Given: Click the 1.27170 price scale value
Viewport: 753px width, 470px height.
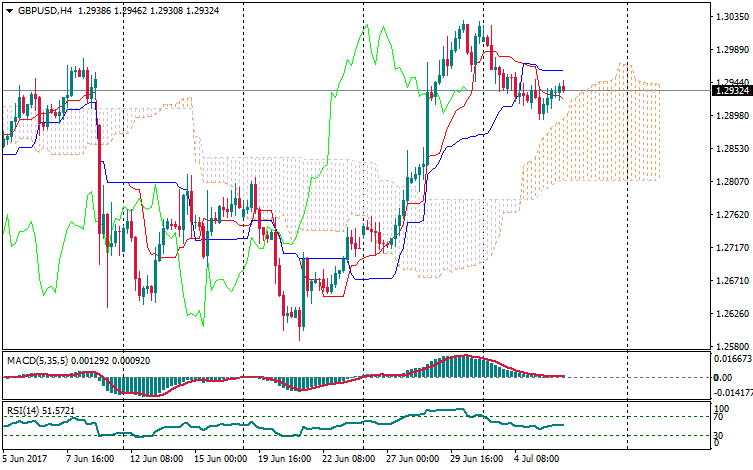Looking at the screenshot, I should 732,248.
